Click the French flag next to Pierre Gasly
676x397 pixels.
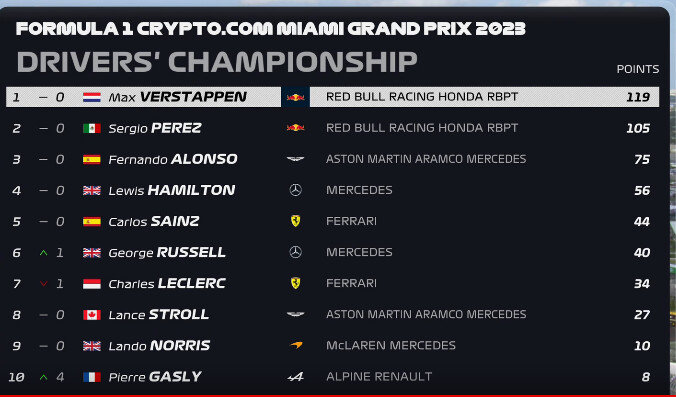[92, 377]
